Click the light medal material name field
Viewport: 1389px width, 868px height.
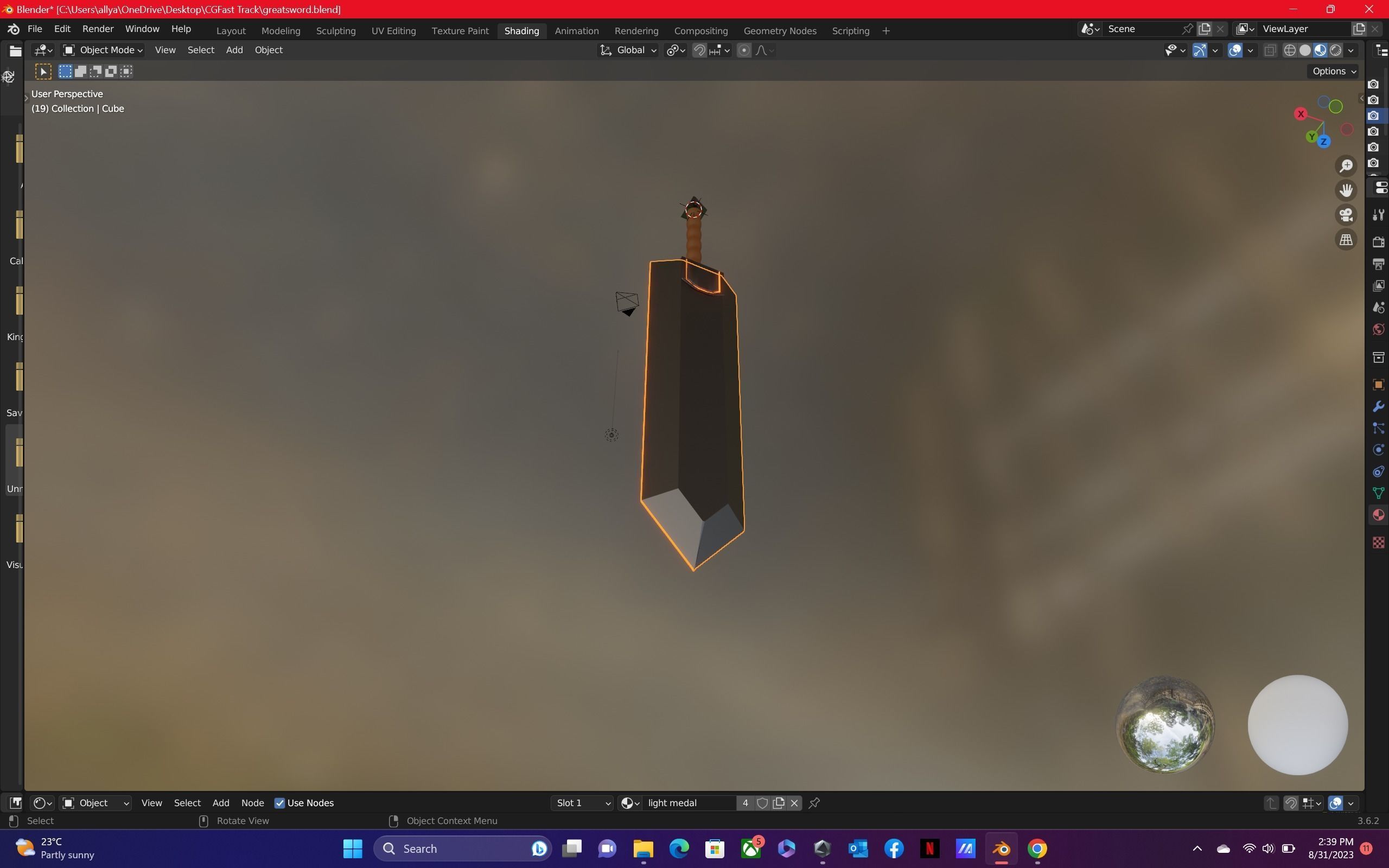pos(689,803)
